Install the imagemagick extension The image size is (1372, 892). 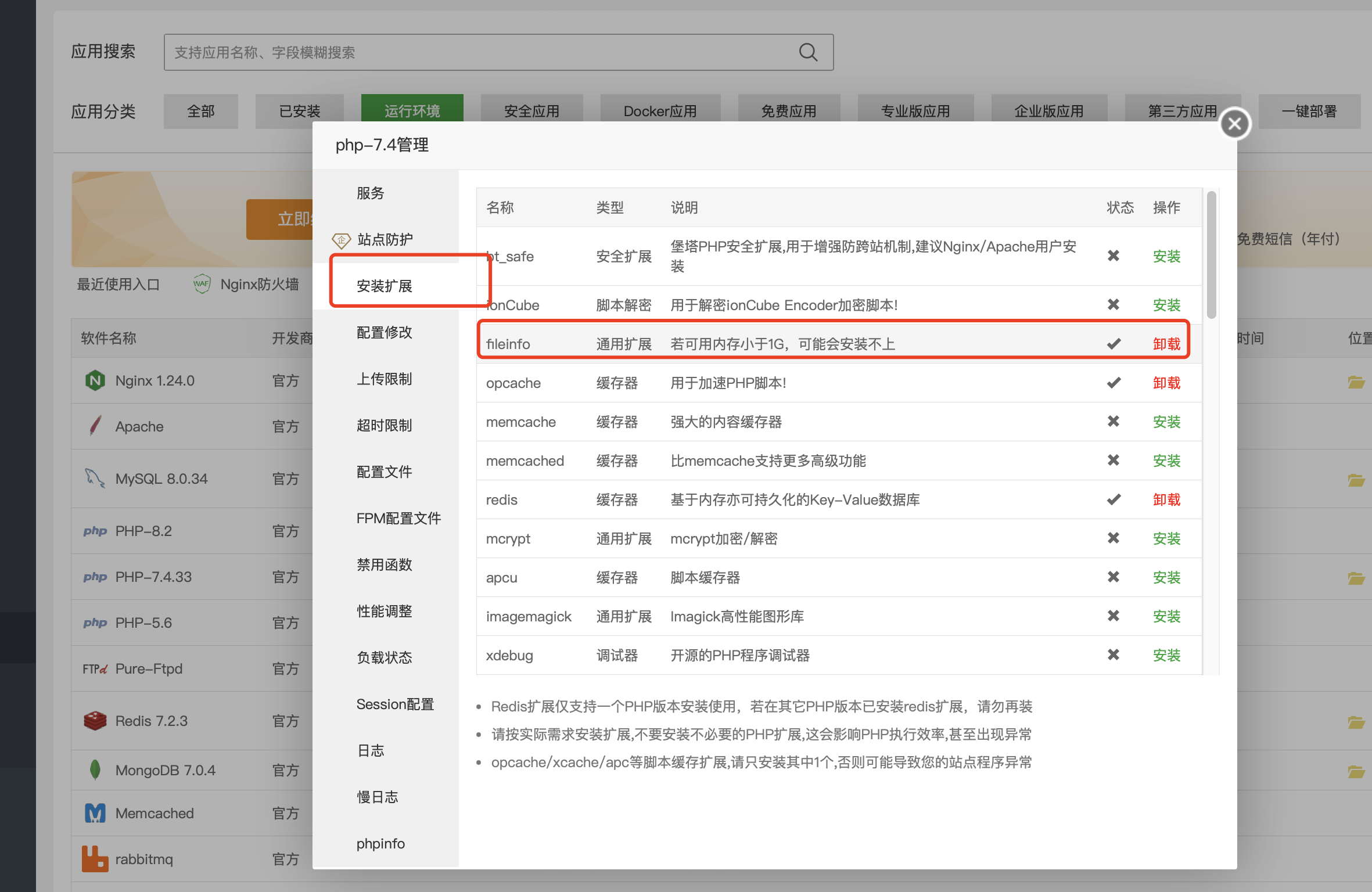(1166, 616)
